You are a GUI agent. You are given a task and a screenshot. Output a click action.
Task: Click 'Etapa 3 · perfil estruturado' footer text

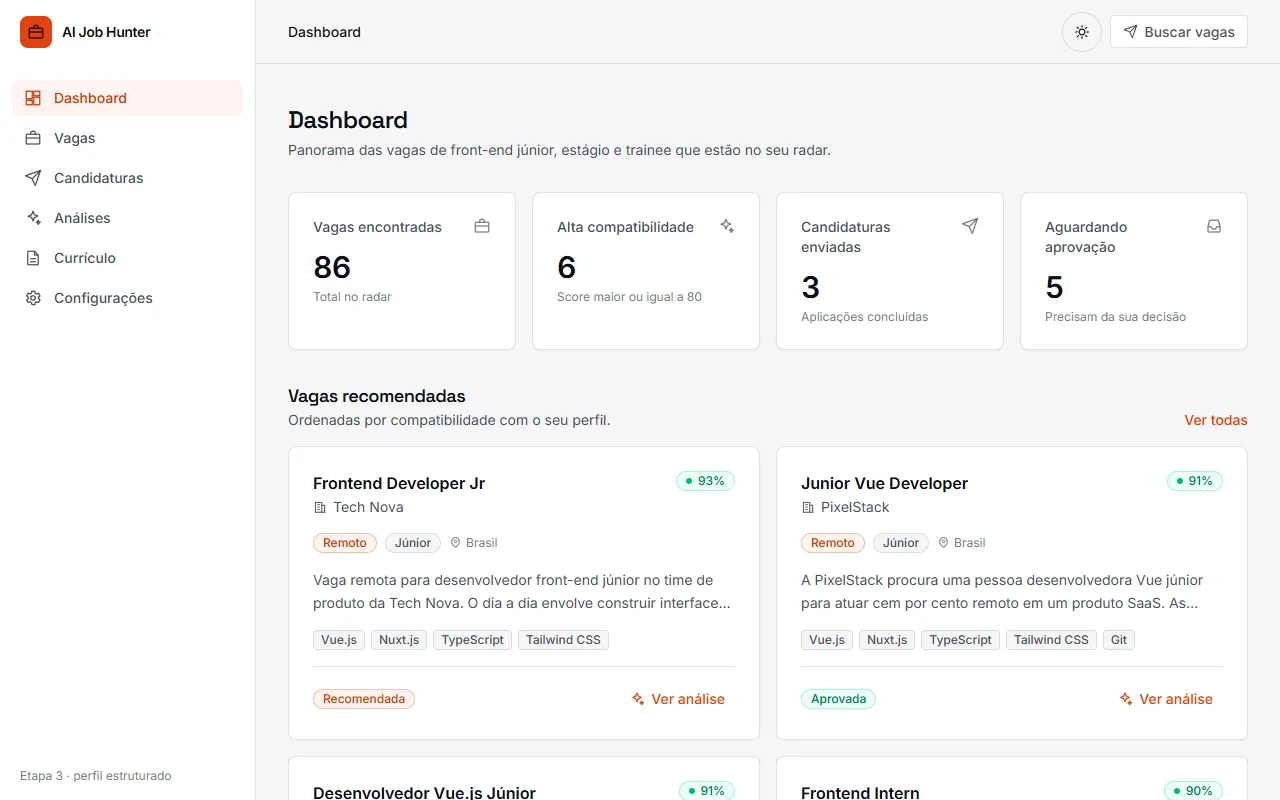pos(96,776)
